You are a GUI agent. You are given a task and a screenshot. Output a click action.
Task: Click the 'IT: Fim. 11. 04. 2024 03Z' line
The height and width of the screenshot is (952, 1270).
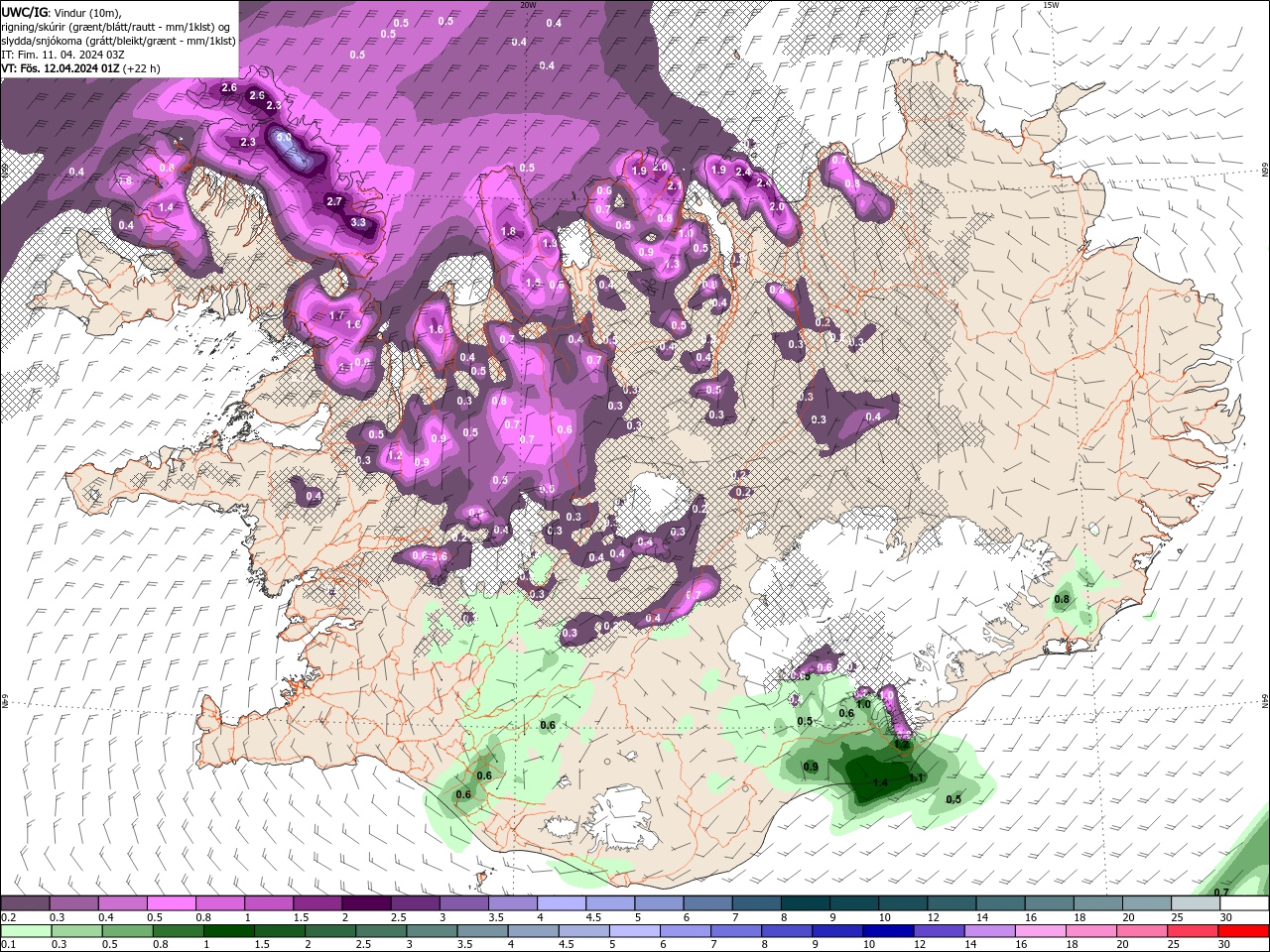(x=63, y=55)
